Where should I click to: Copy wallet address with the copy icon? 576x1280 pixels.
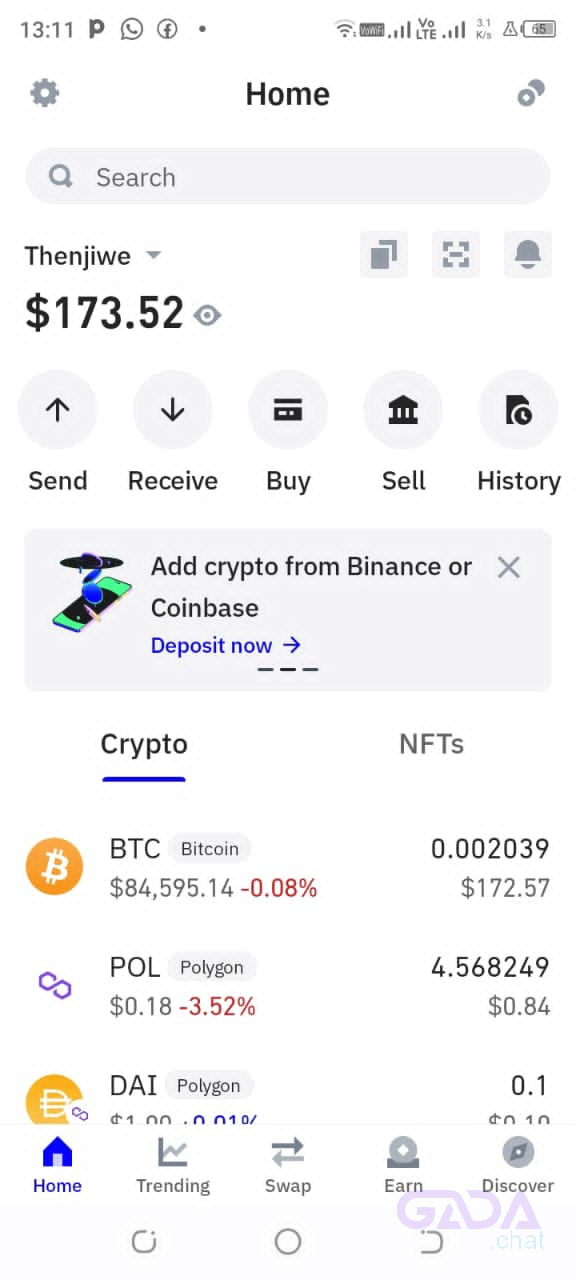tap(384, 255)
